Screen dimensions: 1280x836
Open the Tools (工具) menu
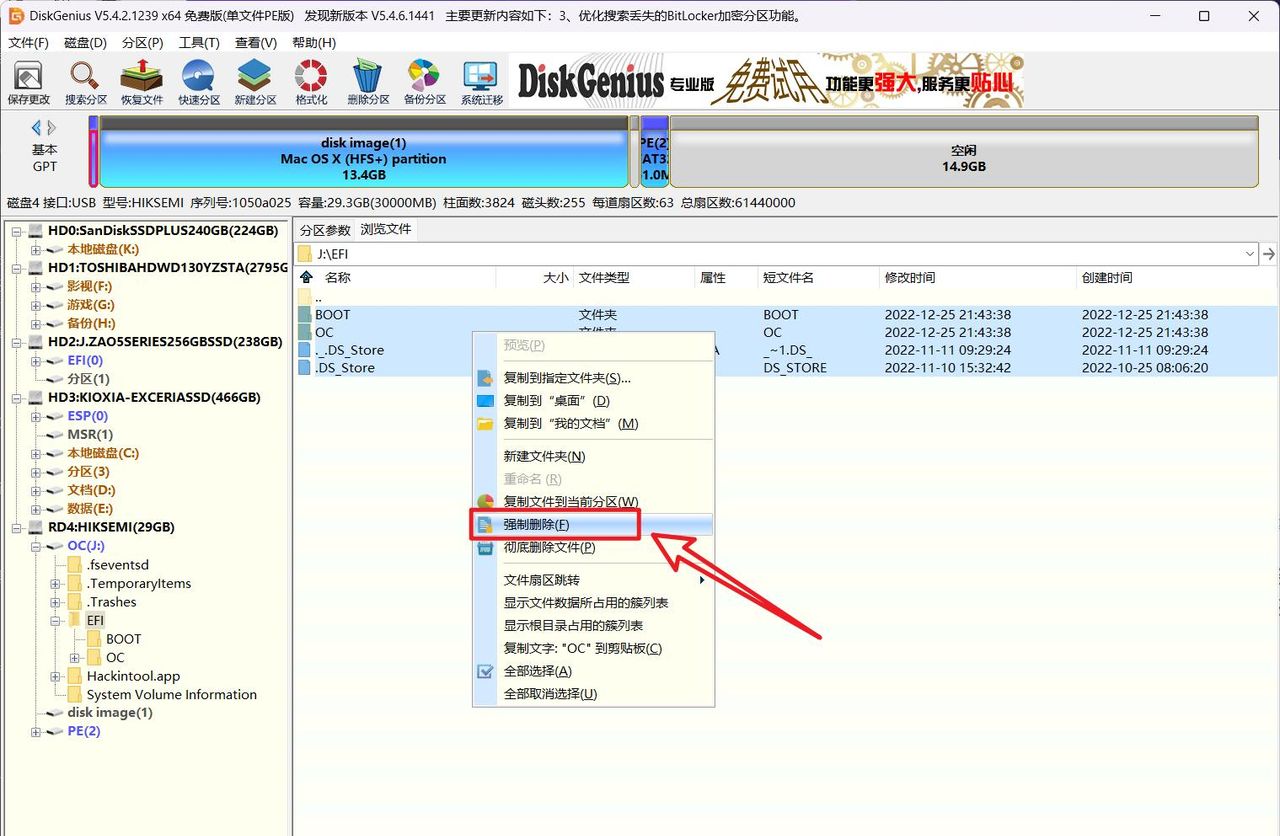coord(199,43)
